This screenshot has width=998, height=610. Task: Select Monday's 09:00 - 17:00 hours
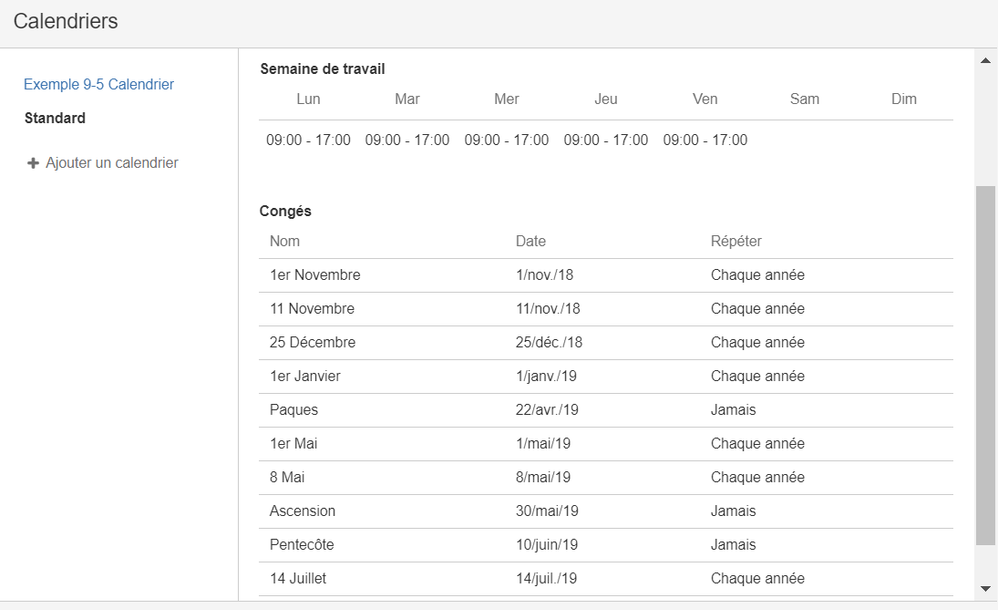pyautogui.click(x=308, y=140)
